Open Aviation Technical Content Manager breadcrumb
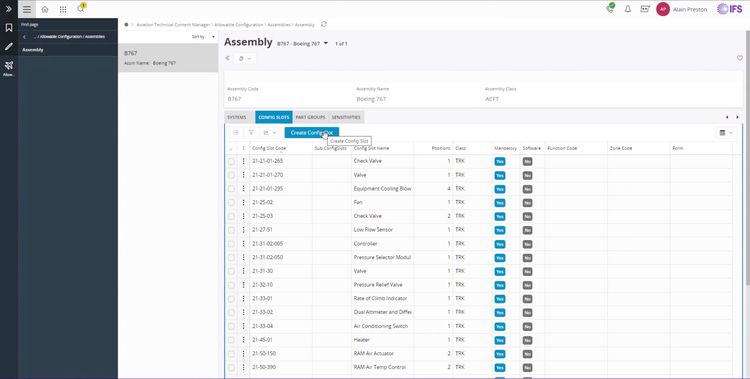Image resolution: width=750 pixels, height=379 pixels. pyautogui.click(x=173, y=24)
